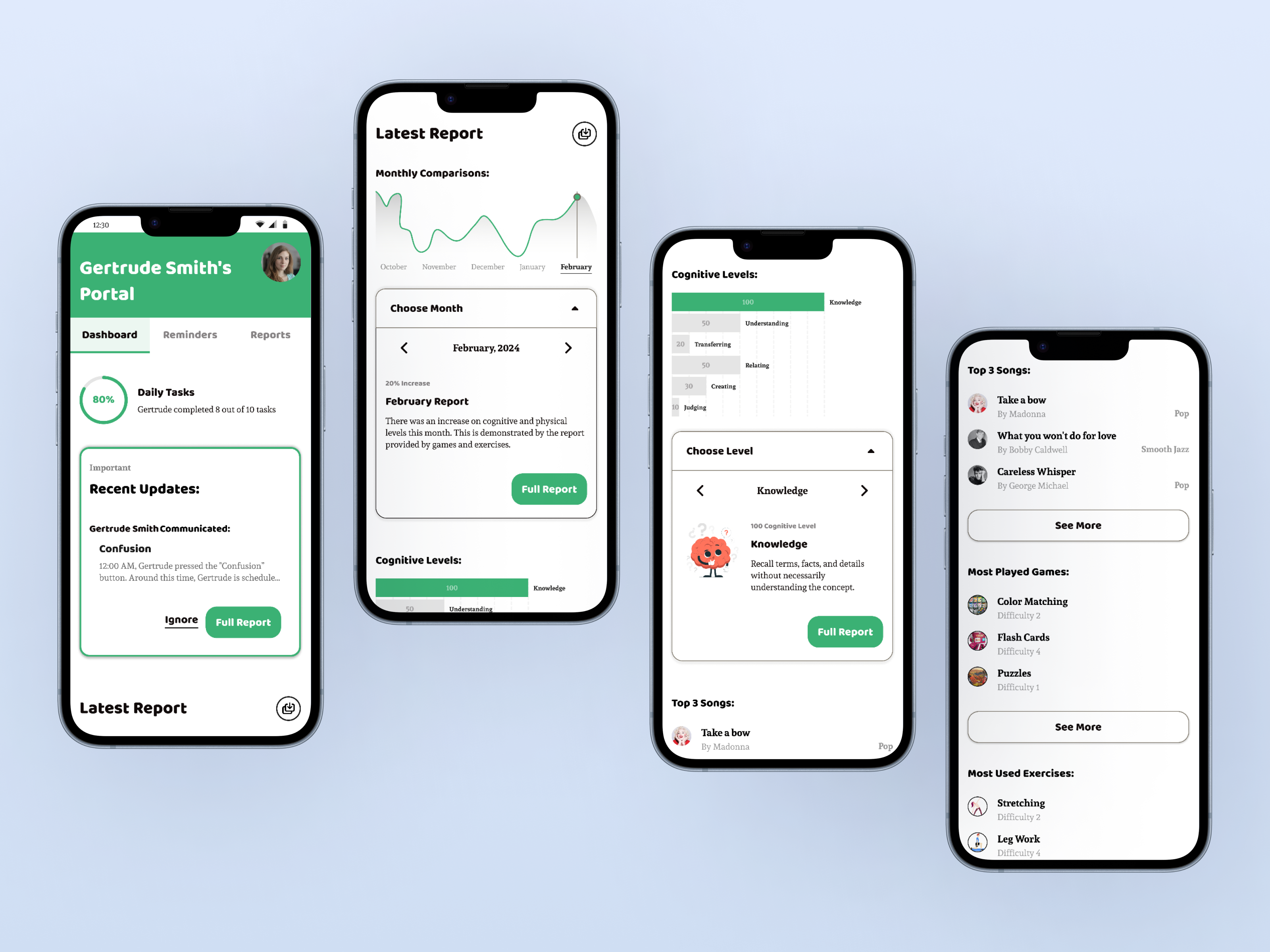Click the Reports tab on dashboard

pos(270,334)
